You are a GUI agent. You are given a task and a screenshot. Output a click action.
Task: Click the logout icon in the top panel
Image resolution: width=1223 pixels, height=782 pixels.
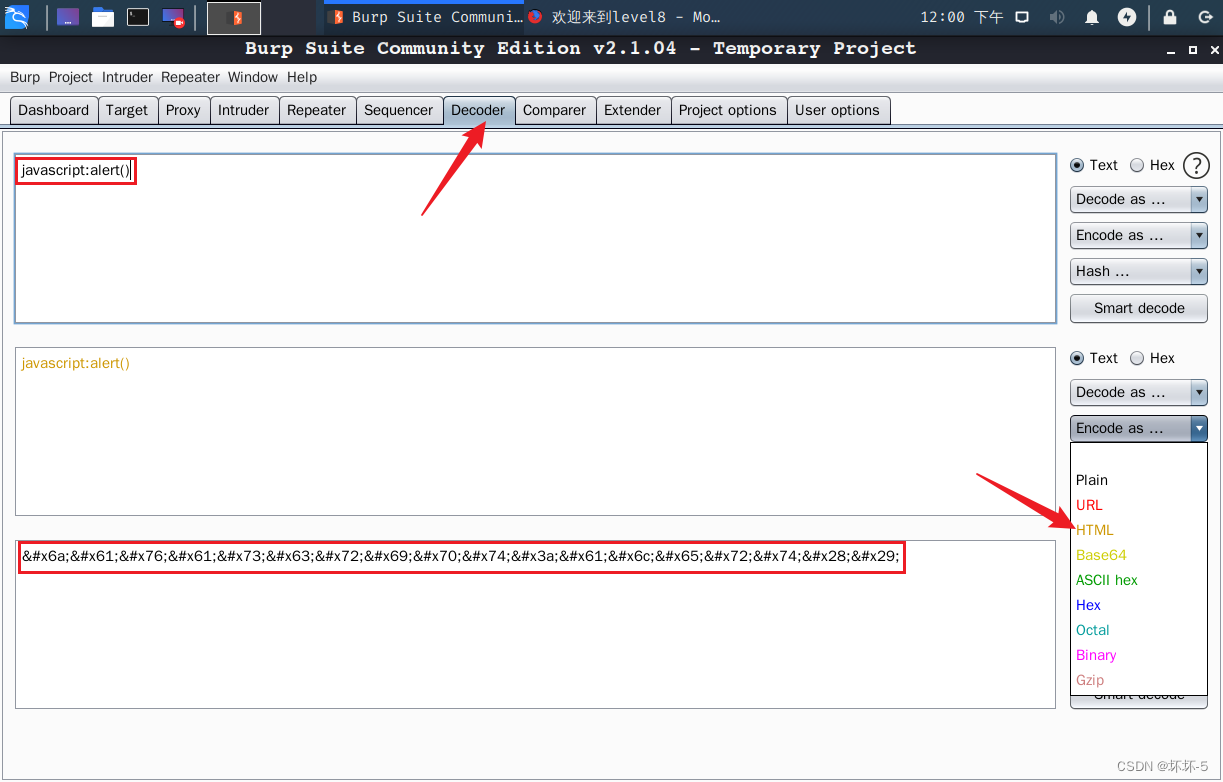click(1203, 17)
